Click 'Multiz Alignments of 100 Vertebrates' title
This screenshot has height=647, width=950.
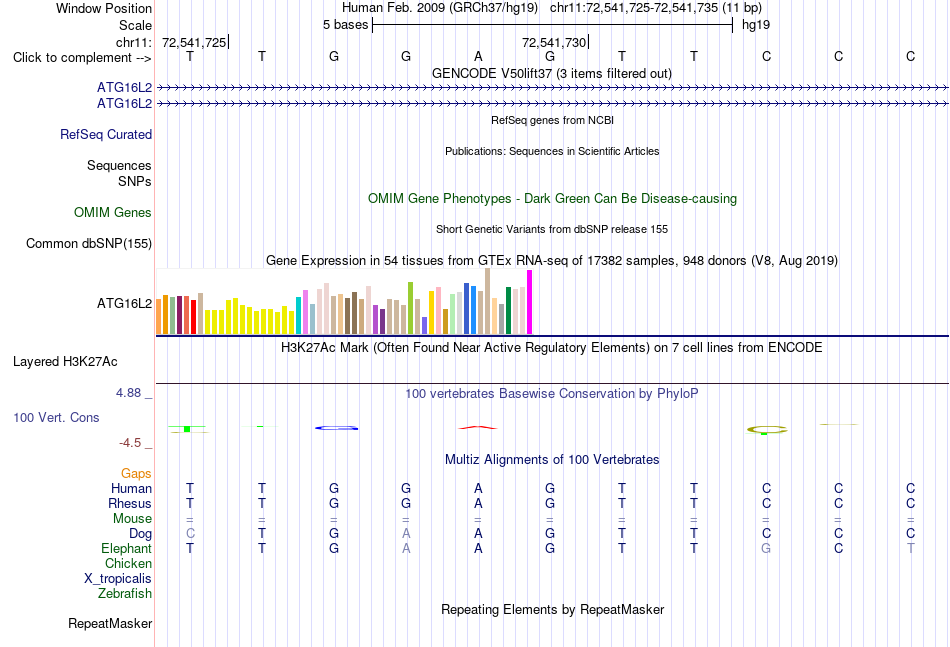click(x=552, y=460)
